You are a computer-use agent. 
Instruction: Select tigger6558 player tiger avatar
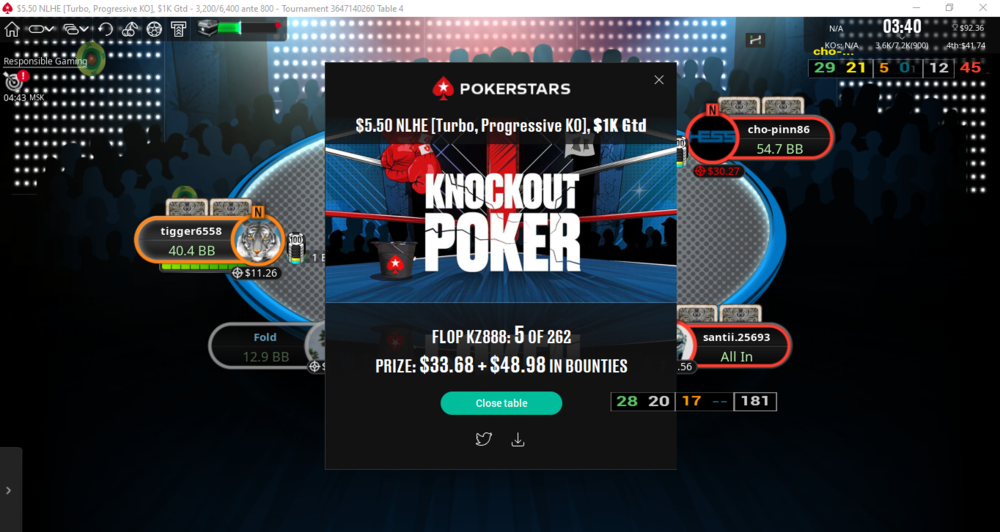point(257,240)
